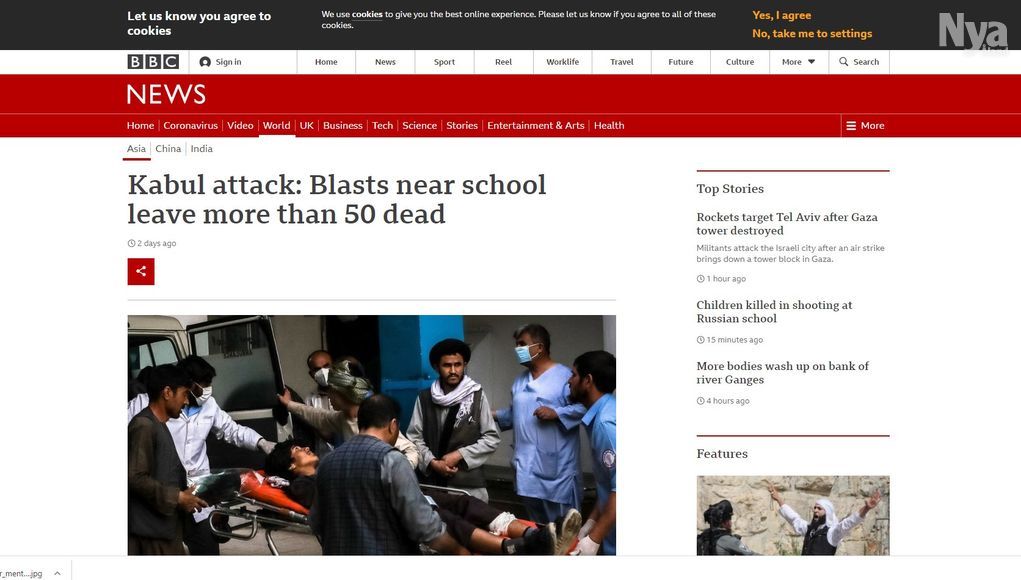Click the red share icon button

pyautogui.click(x=141, y=271)
